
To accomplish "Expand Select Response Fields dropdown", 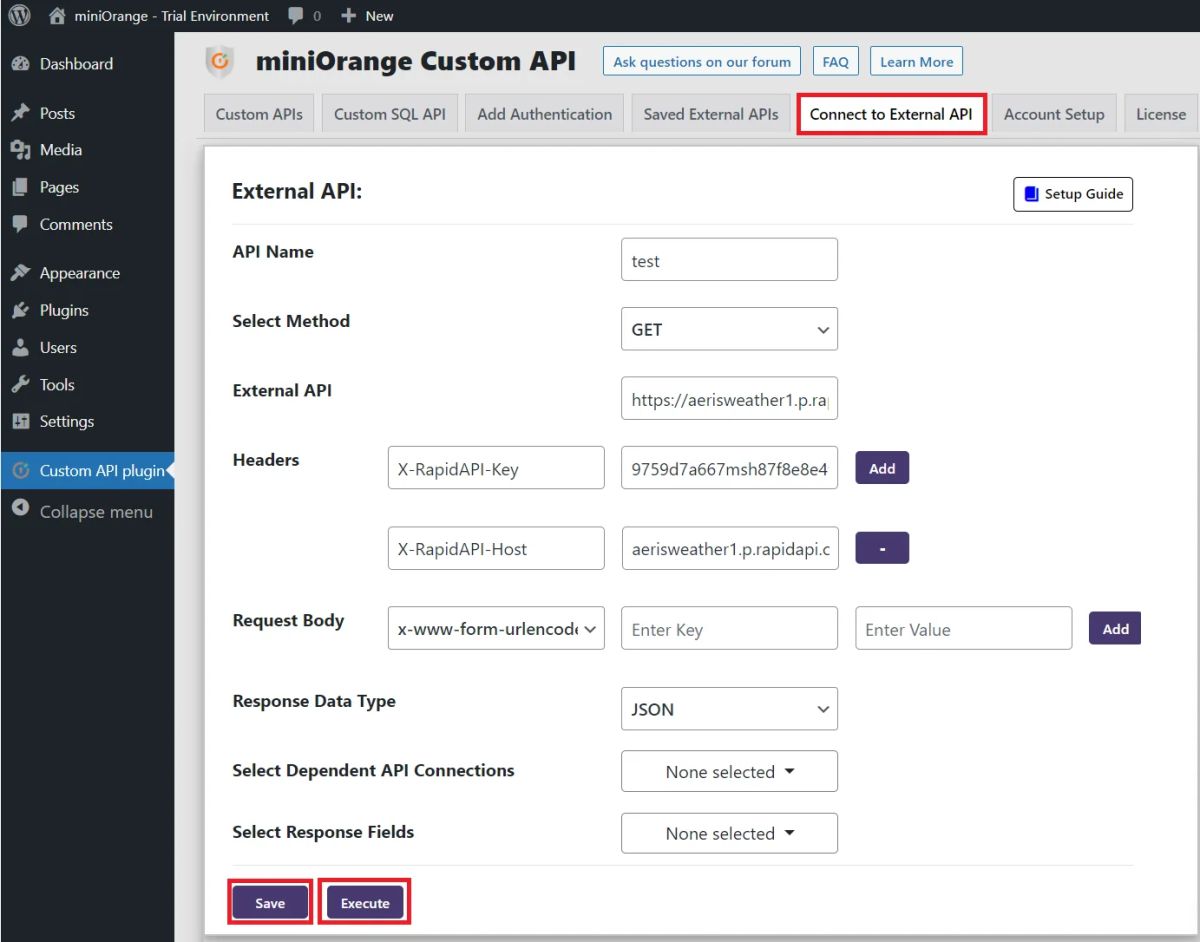I will [x=729, y=833].
